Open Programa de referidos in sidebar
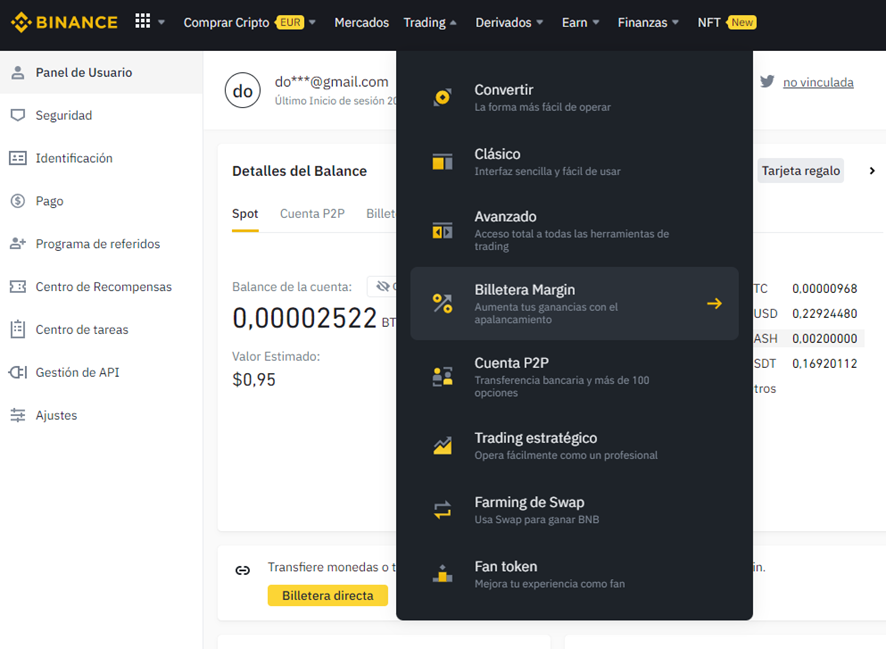Image resolution: width=886 pixels, height=649 pixels. [102, 244]
